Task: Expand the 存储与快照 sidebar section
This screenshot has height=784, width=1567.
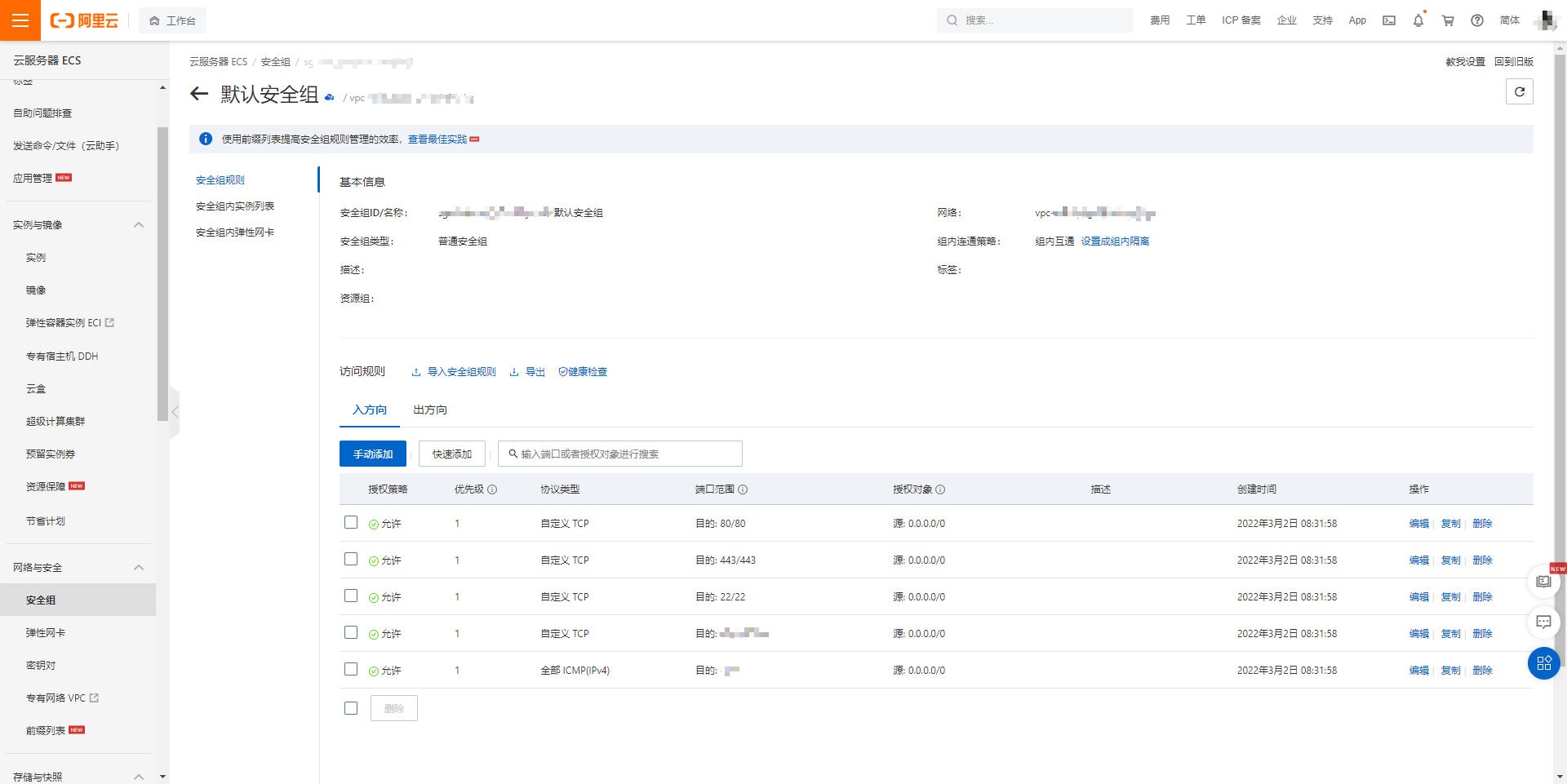Action: 139,777
